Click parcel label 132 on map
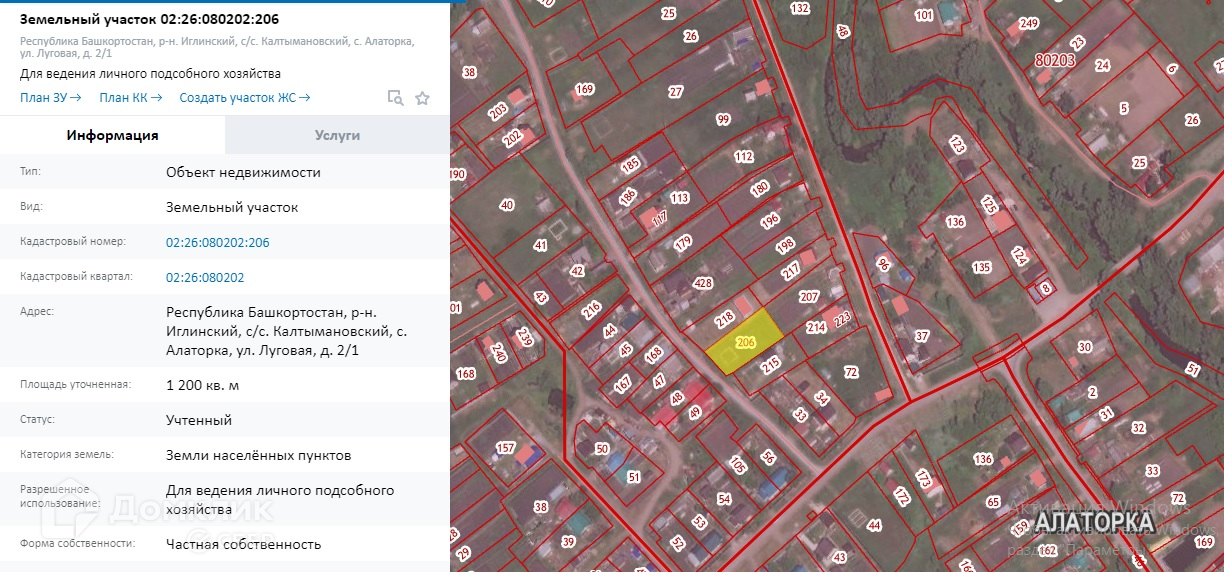Viewport: 1224px width, 572px height. [x=799, y=8]
